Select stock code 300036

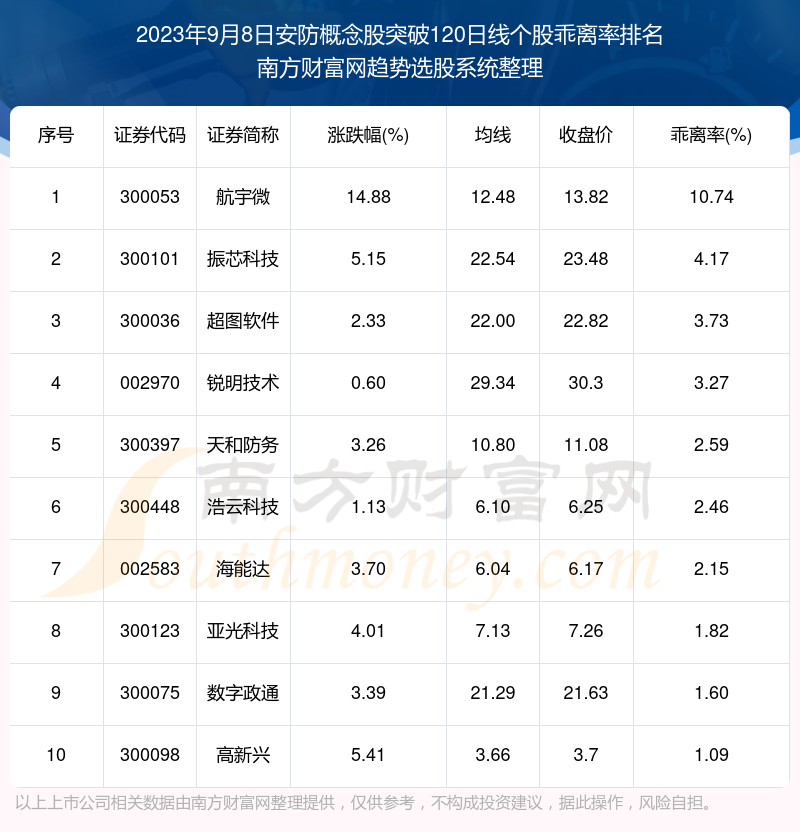point(150,321)
